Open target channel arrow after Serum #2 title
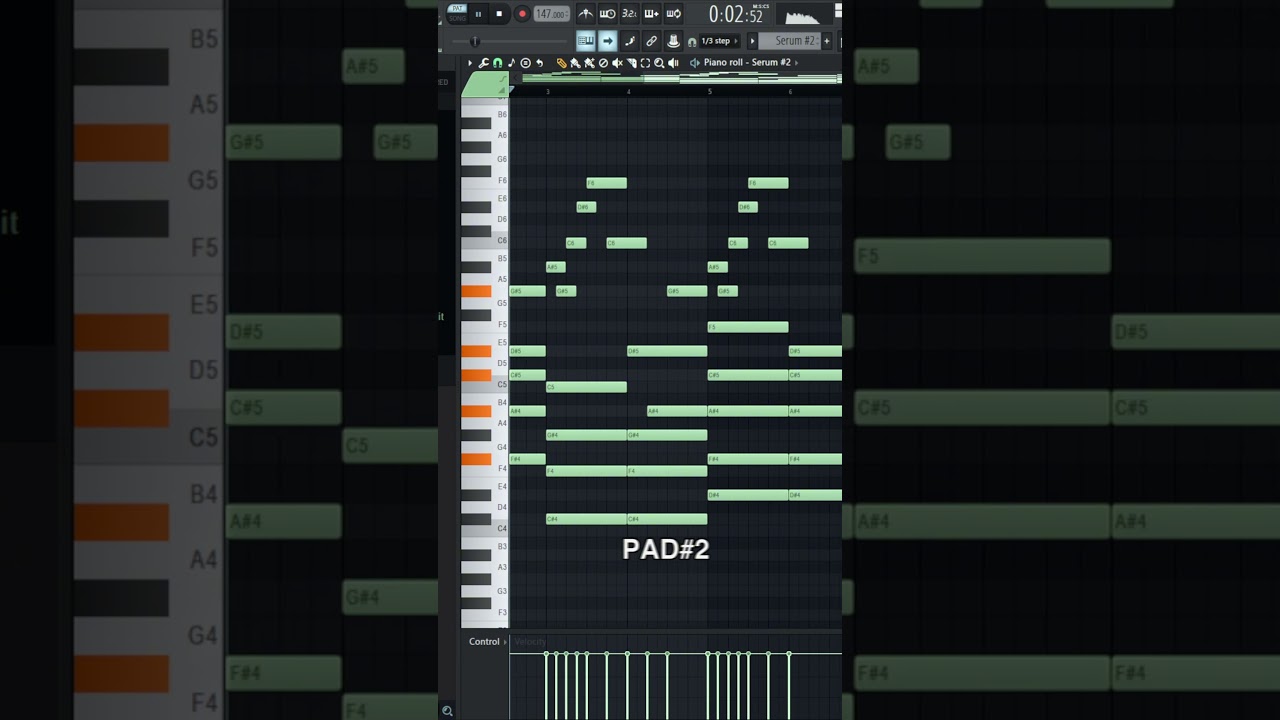This screenshot has width=1280, height=720. (x=797, y=63)
